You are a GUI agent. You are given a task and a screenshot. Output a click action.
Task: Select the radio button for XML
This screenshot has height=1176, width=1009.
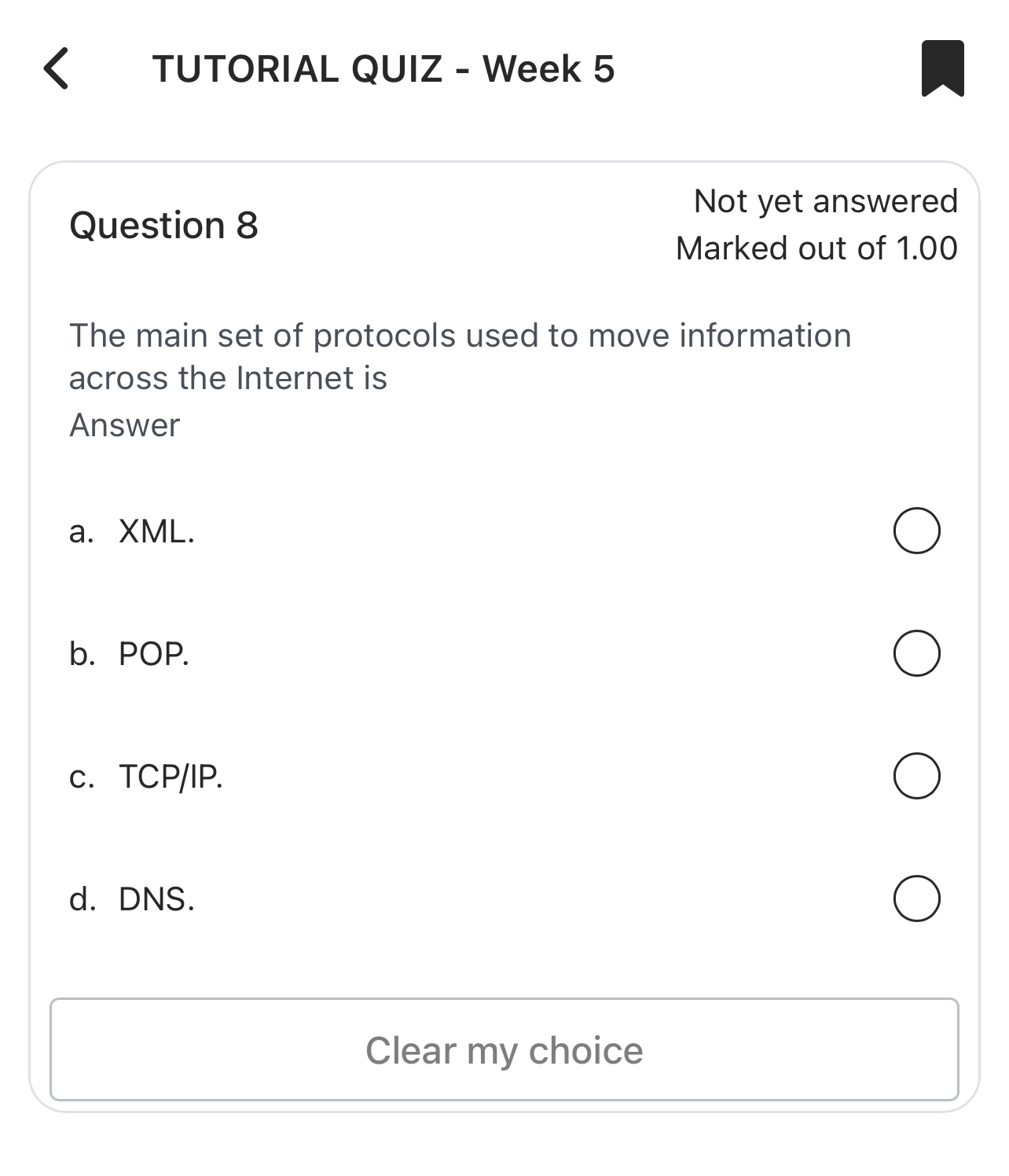[x=916, y=531]
